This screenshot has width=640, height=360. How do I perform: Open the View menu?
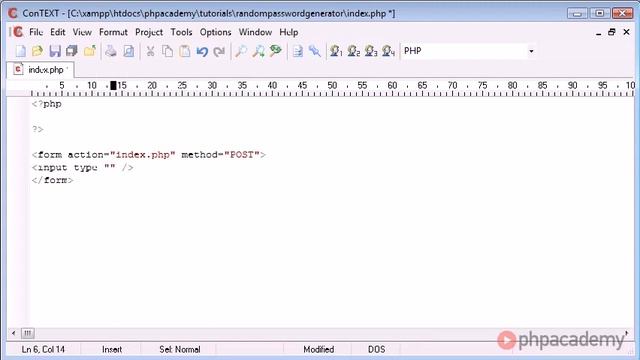click(x=82, y=32)
